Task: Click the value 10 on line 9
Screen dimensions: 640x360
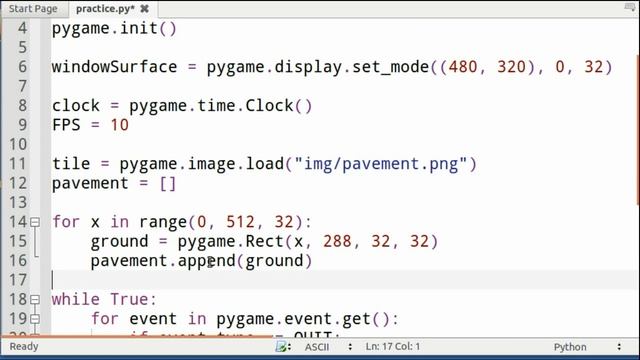Action: (x=120, y=125)
